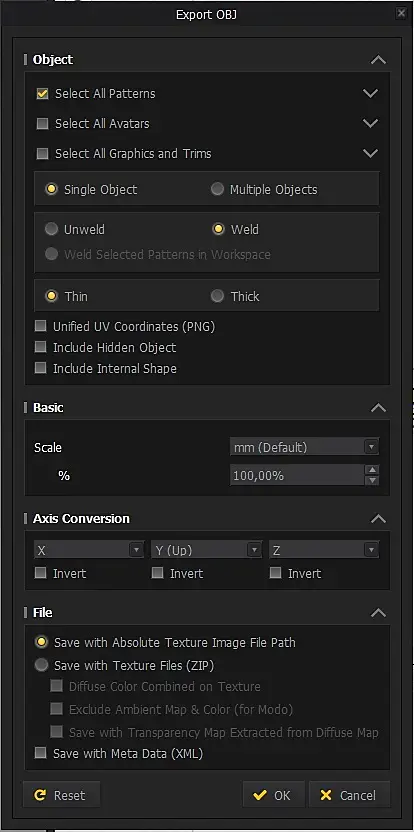Image resolution: width=414 pixels, height=832 pixels.
Task: Collapse the Basic section chevron
Action: pyautogui.click(x=378, y=408)
